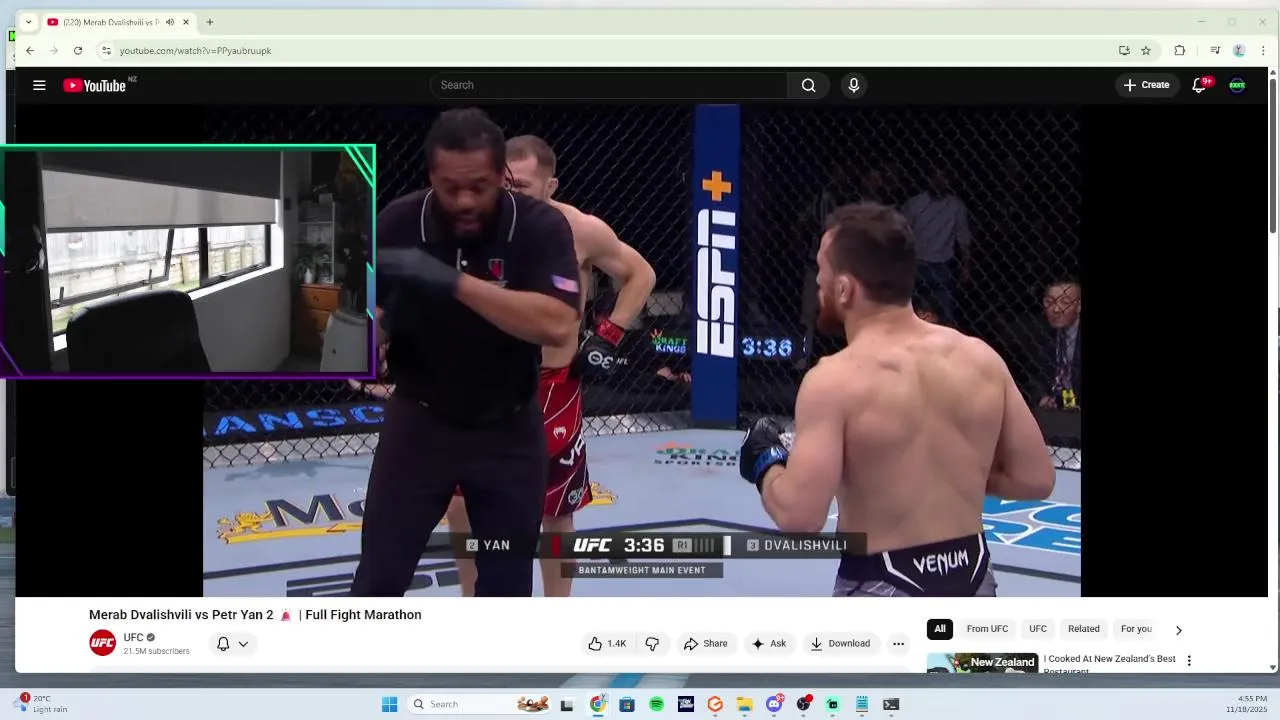Open the YouTube guide hamburger menu

click(x=39, y=85)
